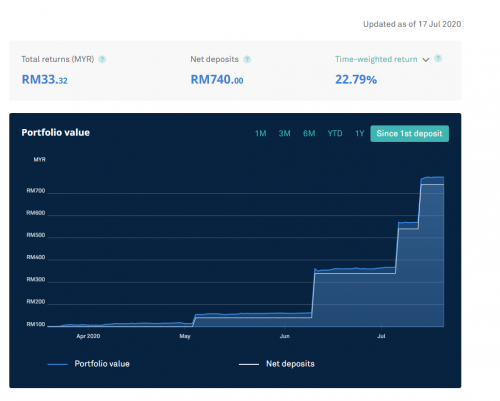500x401 pixels.
Task: Select the Since 1st deposit button
Action: click(409, 134)
